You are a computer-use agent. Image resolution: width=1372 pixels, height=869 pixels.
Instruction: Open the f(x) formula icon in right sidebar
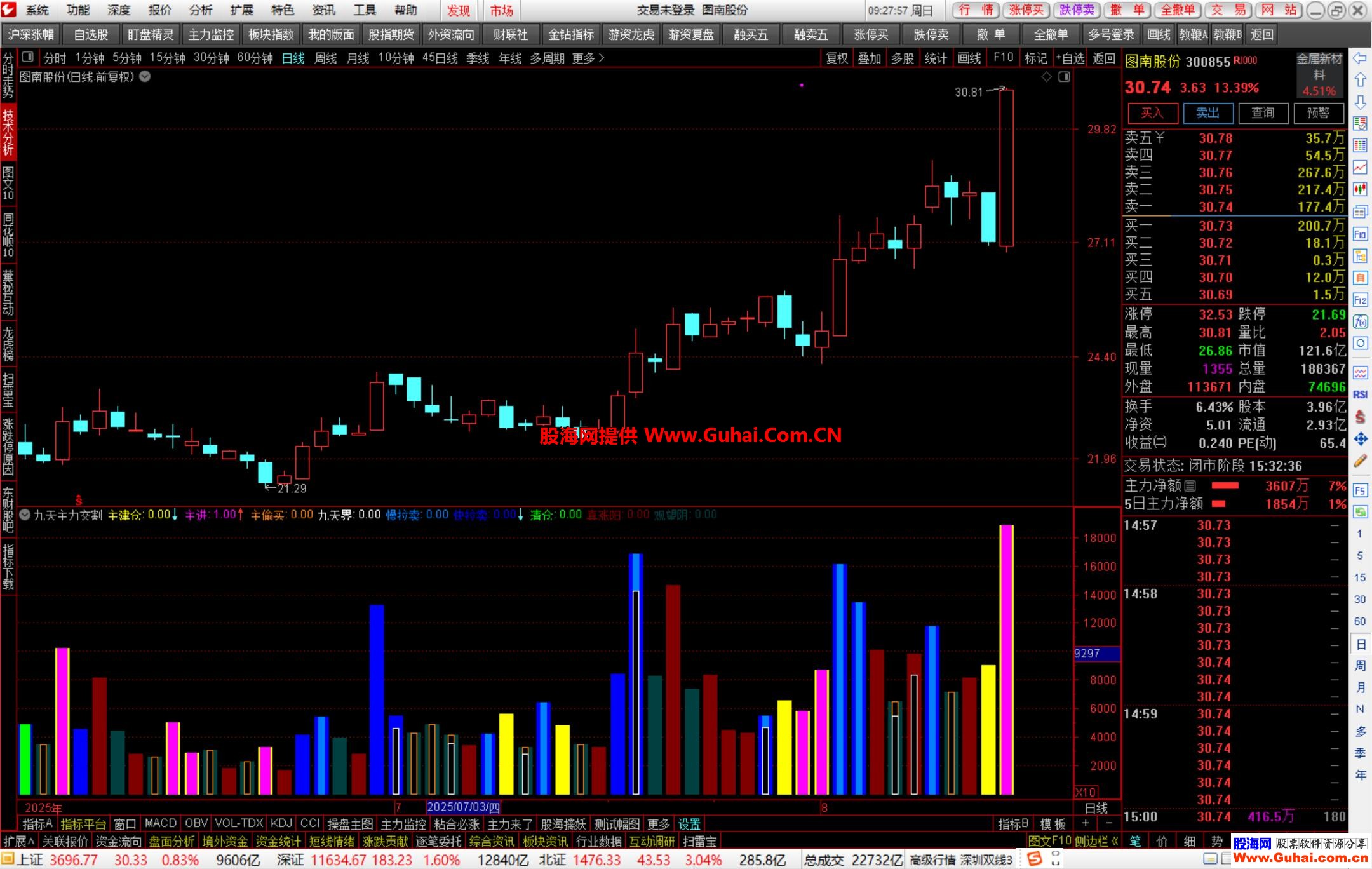coord(1360,321)
